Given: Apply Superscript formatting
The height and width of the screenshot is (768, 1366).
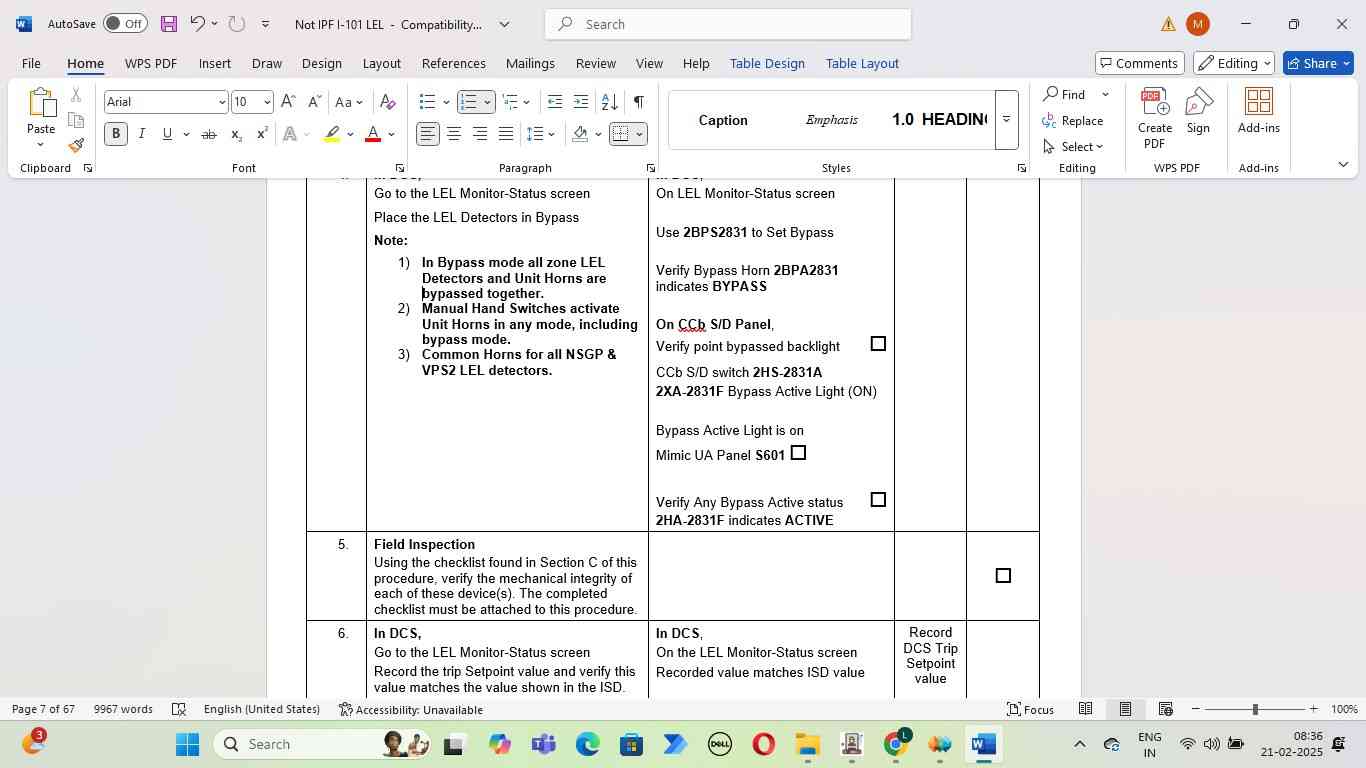Looking at the screenshot, I should coord(262,134).
